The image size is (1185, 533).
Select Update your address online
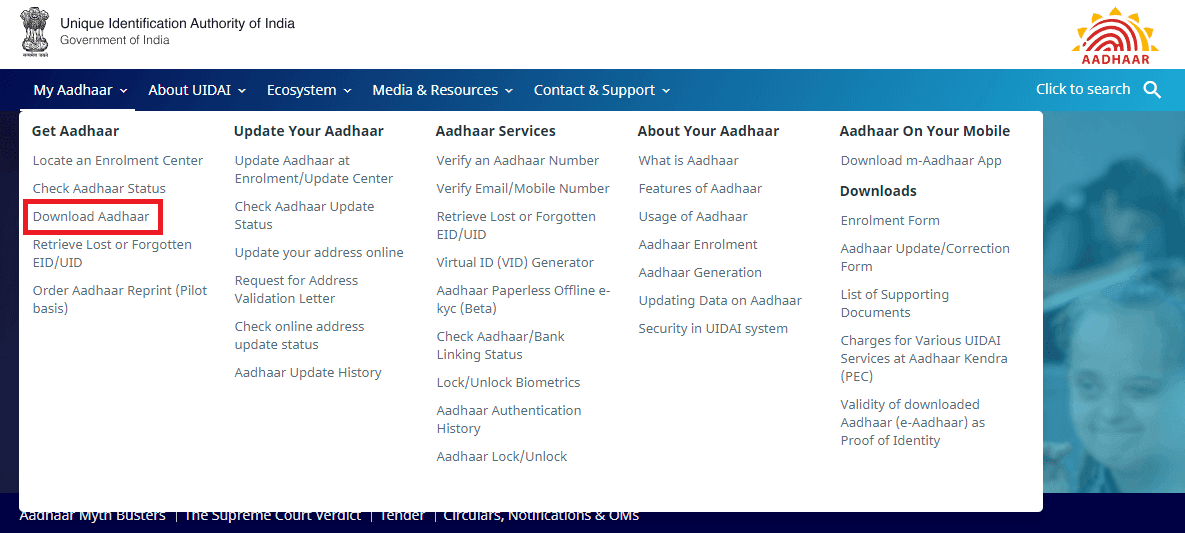click(x=319, y=253)
